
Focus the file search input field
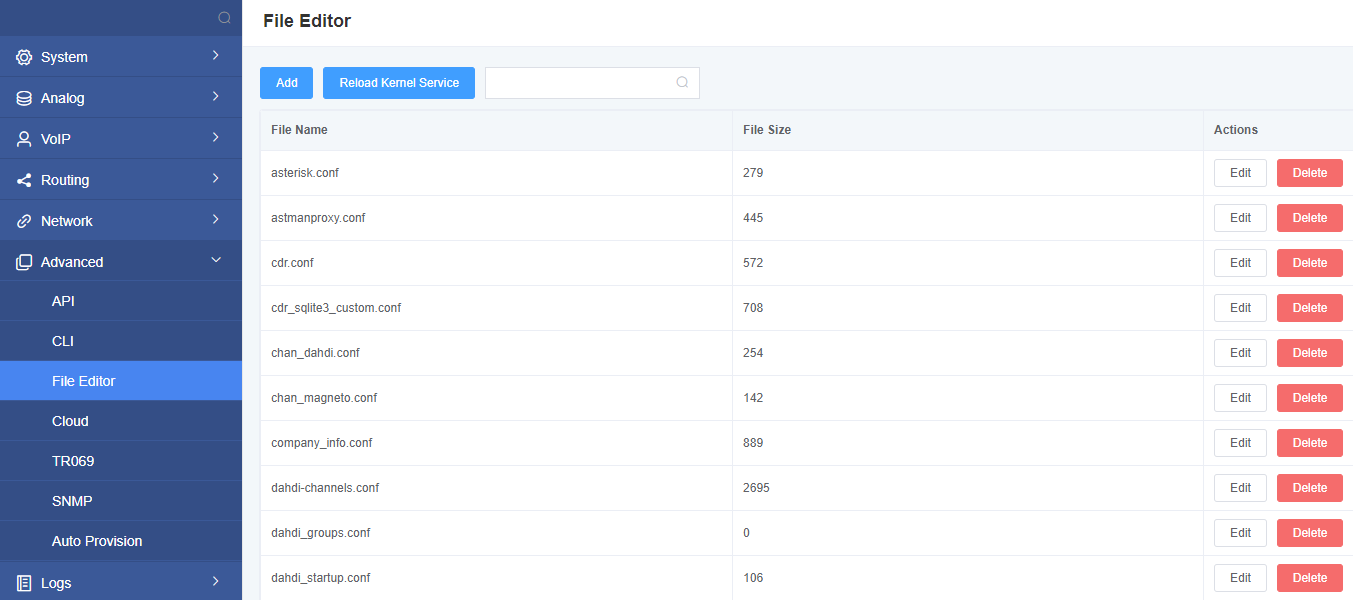[x=592, y=83]
